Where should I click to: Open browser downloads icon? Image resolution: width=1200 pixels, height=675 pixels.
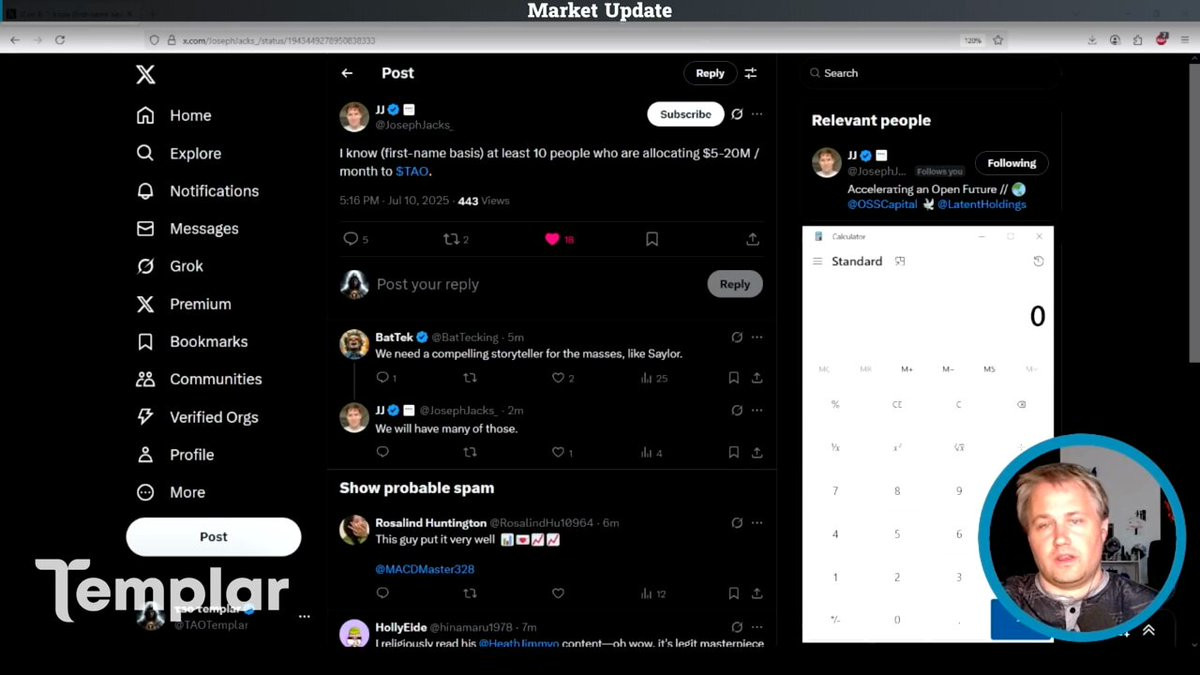click(1092, 40)
